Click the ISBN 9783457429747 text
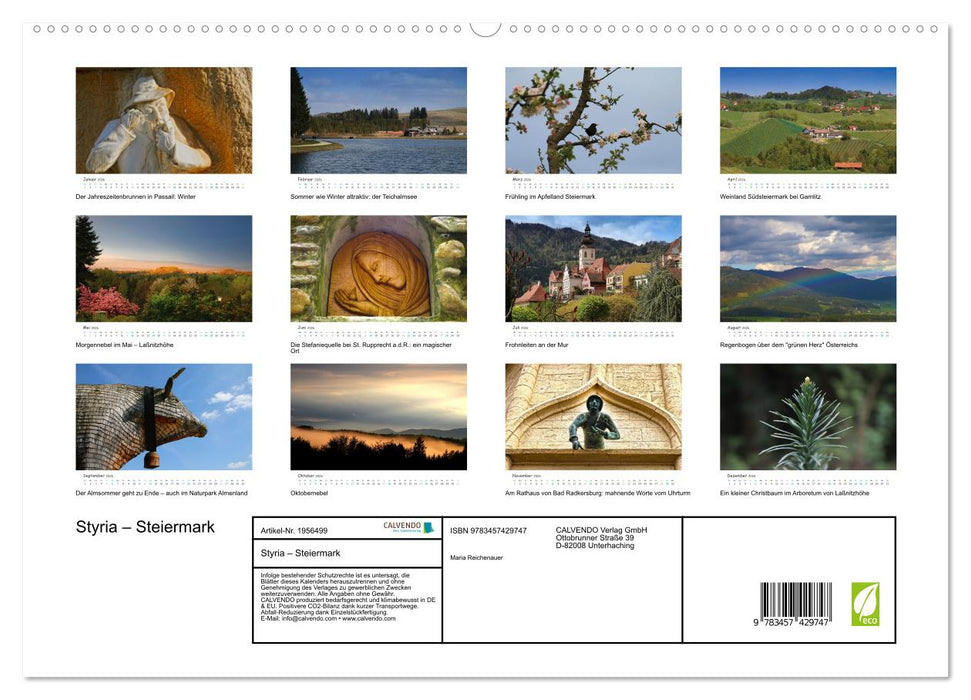Viewport: 971px width, 700px height. point(491,529)
